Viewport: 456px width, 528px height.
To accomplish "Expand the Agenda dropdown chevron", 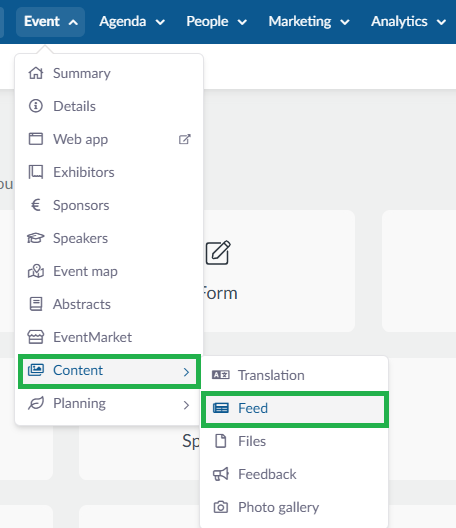I will 160,23.
